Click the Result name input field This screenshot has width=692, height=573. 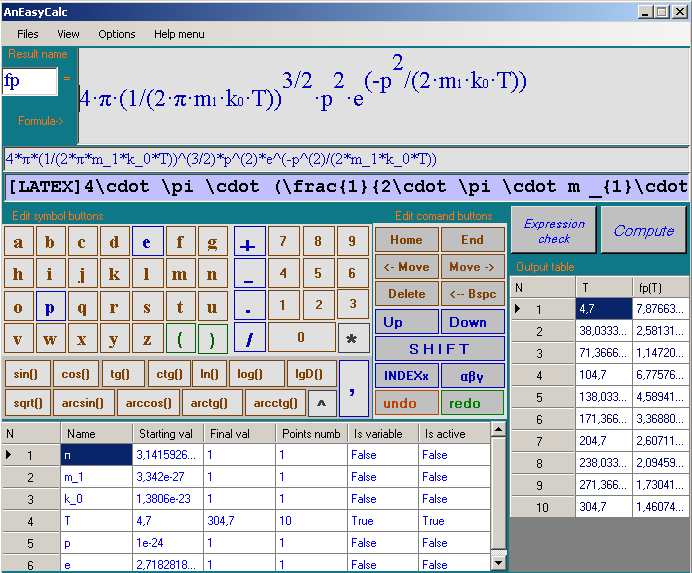pyautogui.click(x=30, y=81)
